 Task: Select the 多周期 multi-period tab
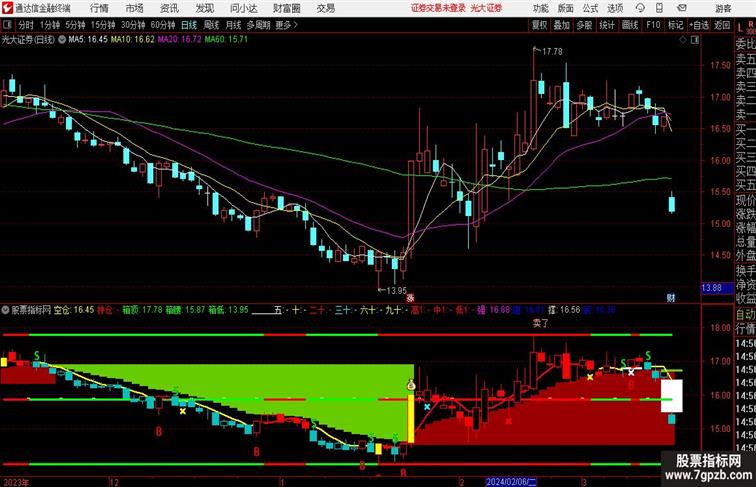(x=258, y=25)
